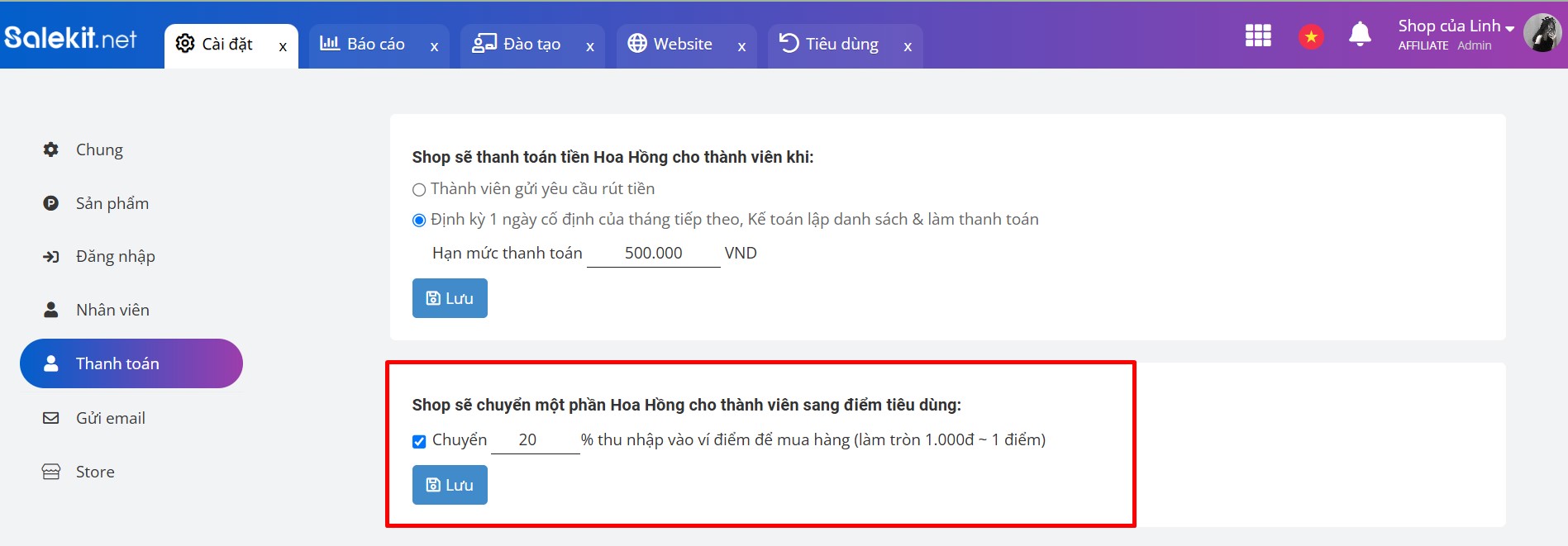Select the Thanh toán sidebar item
This screenshot has width=1568, height=546.
click(131, 363)
